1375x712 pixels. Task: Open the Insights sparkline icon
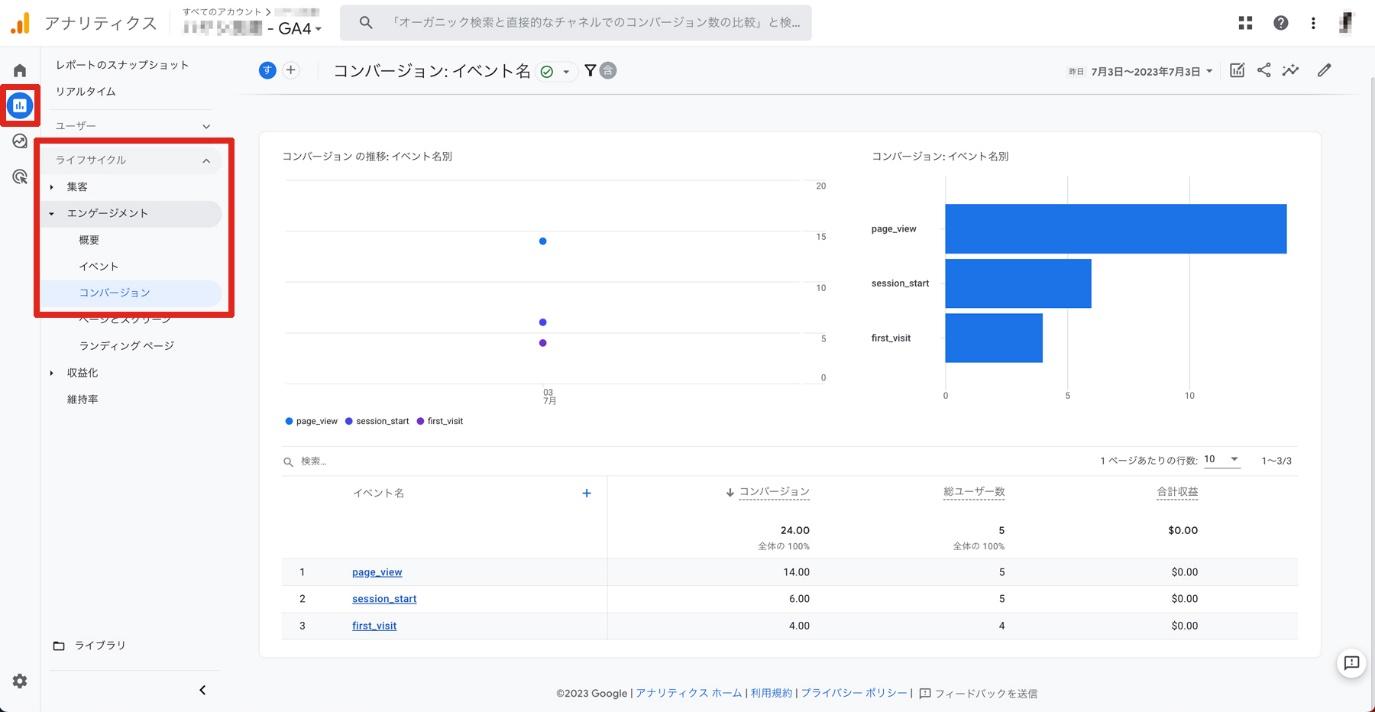click(x=1291, y=70)
